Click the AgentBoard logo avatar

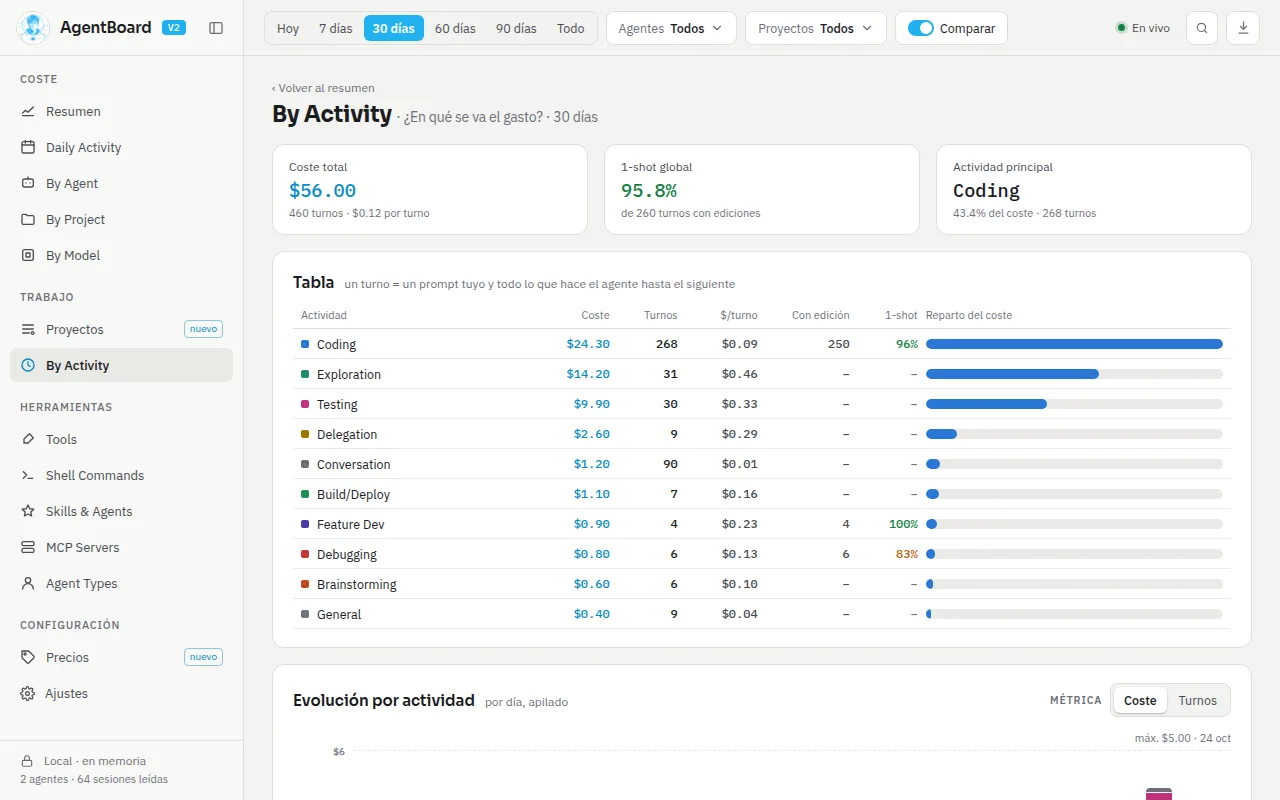coord(33,28)
